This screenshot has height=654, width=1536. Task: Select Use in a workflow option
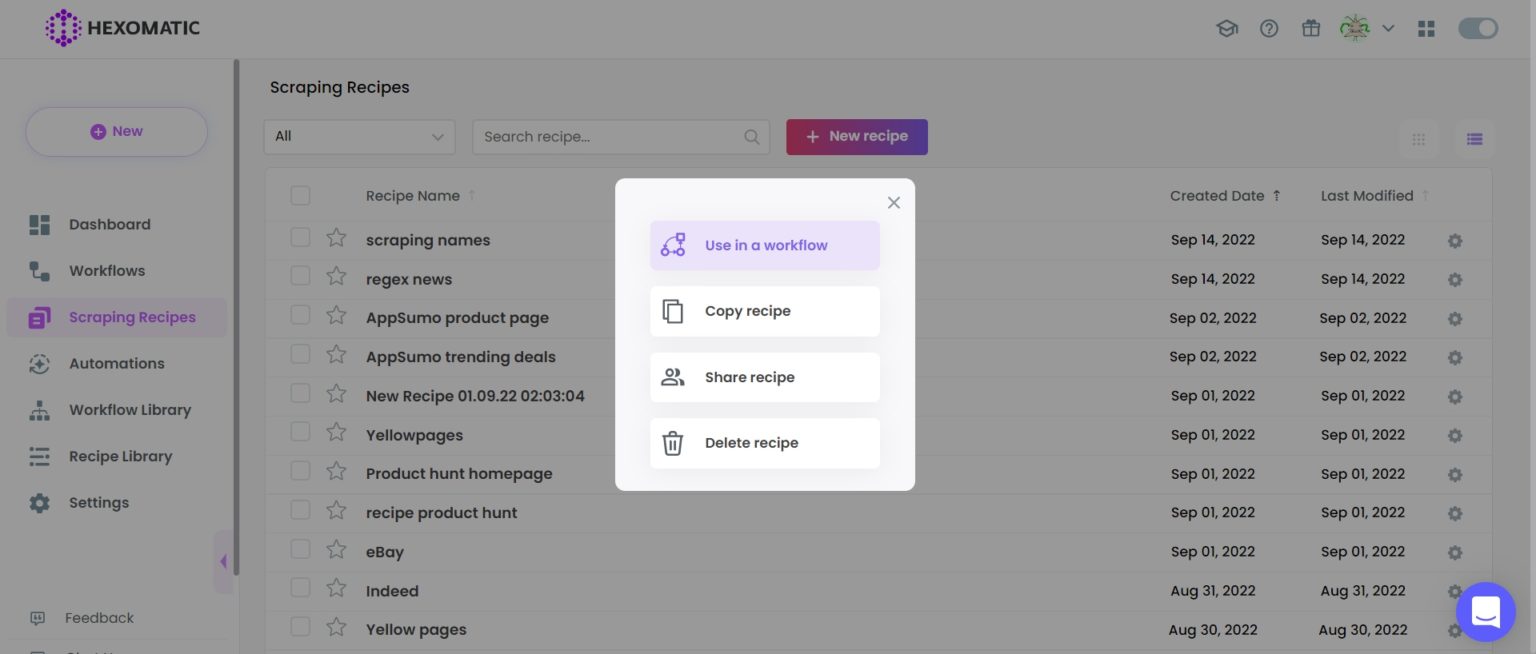click(764, 245)
